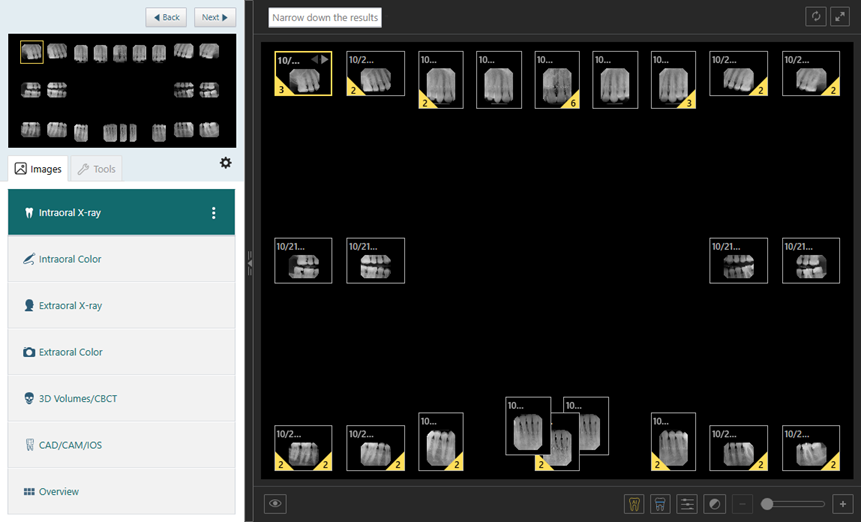Click the fullscreen expand icon
Screen dimensions: 861x522
(841, 17)
